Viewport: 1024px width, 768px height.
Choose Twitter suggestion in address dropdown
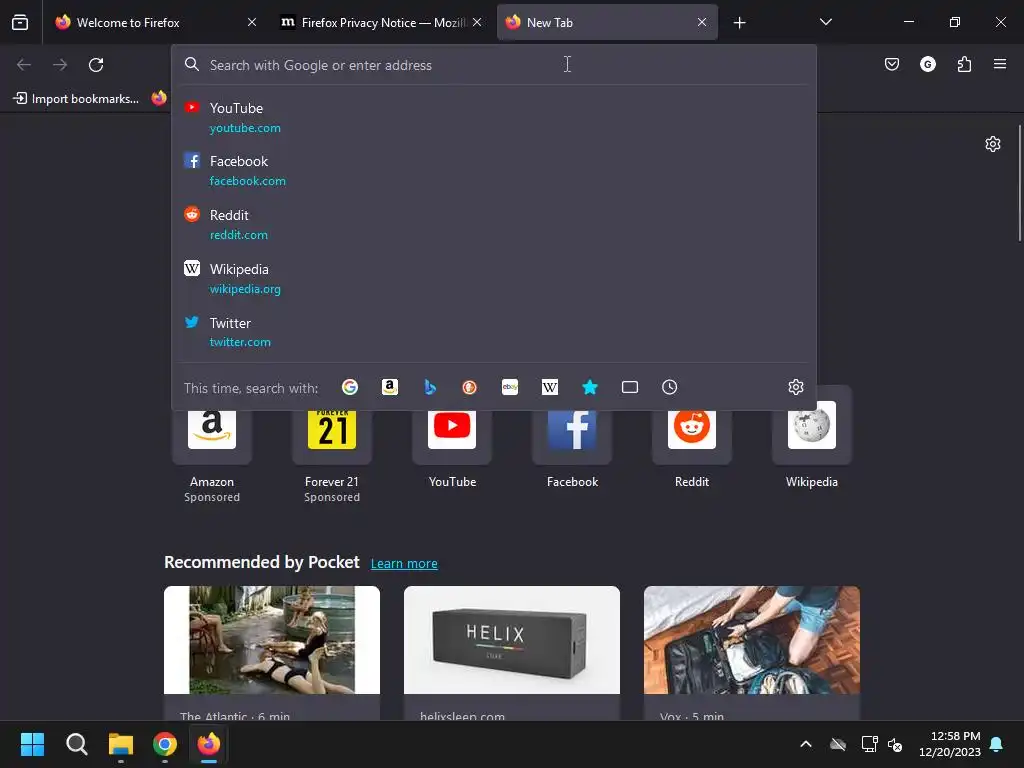(x=494, y=332)
